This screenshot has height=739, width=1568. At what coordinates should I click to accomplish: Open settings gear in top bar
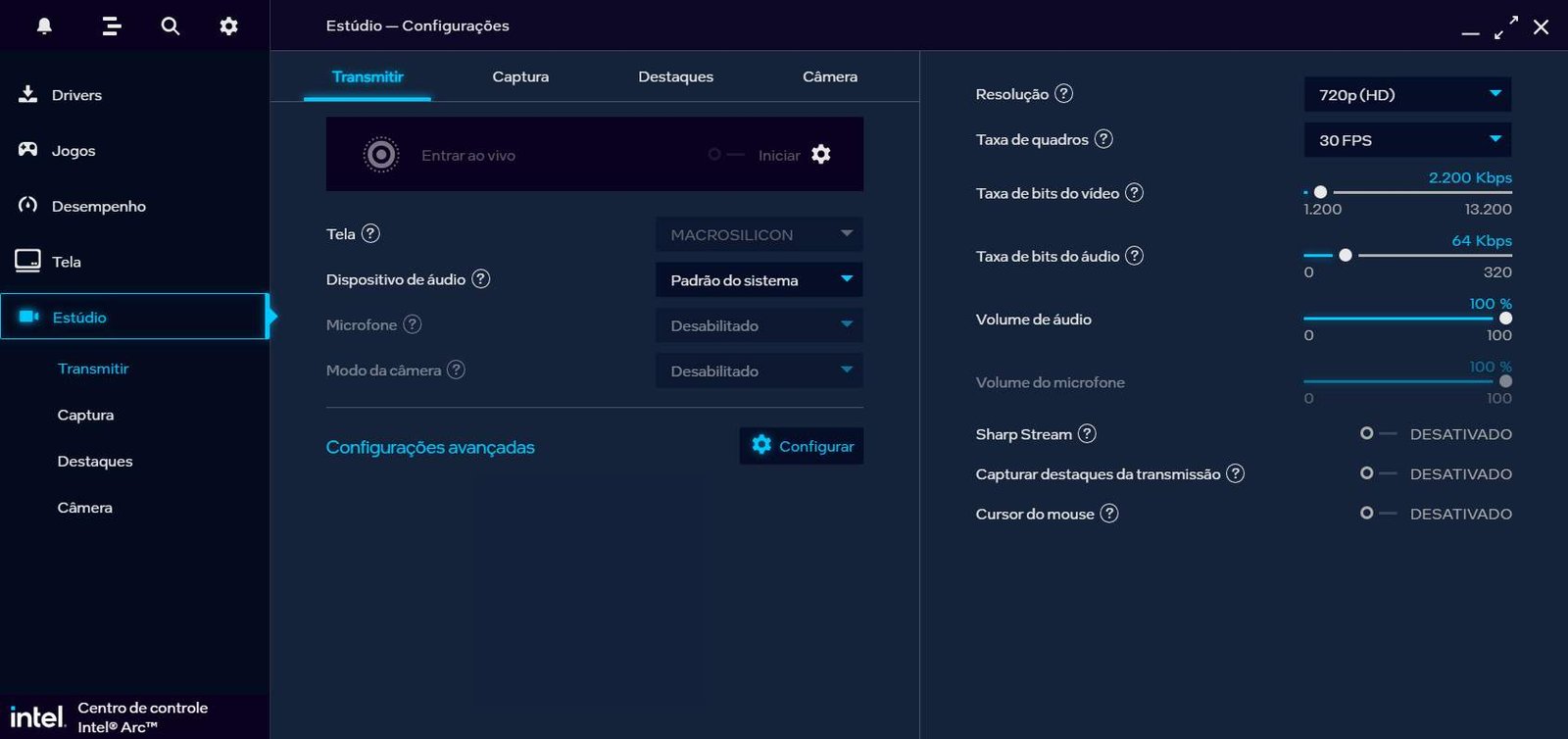pos(228,26)
